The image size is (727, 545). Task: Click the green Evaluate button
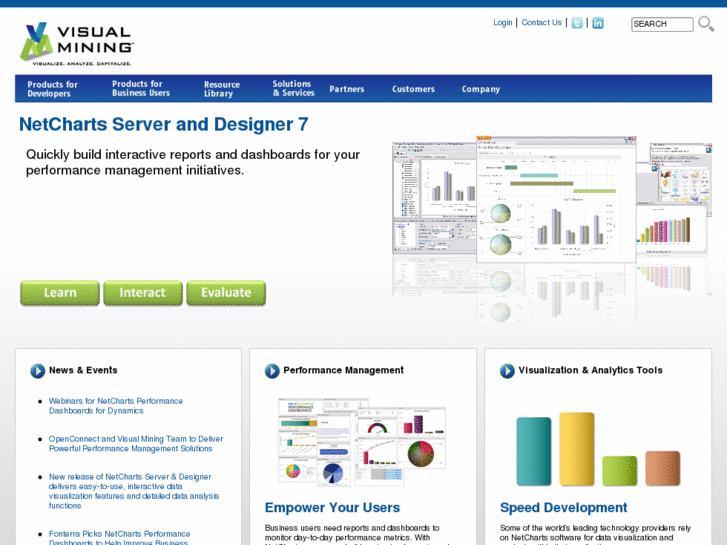(x=226, y=293)
